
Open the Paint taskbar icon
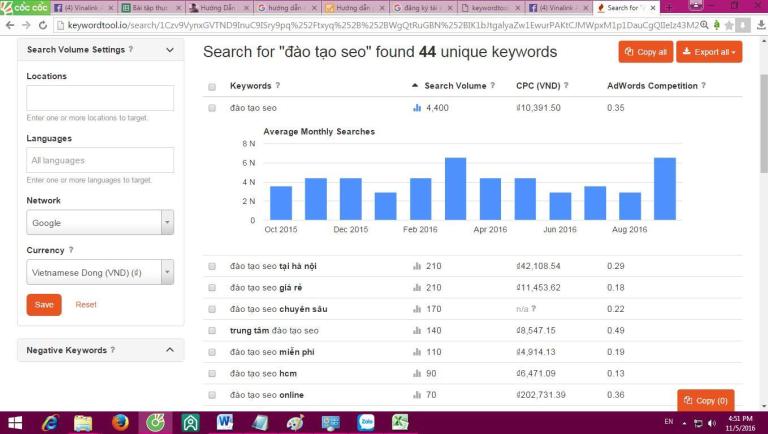click(x=295, y=422)
